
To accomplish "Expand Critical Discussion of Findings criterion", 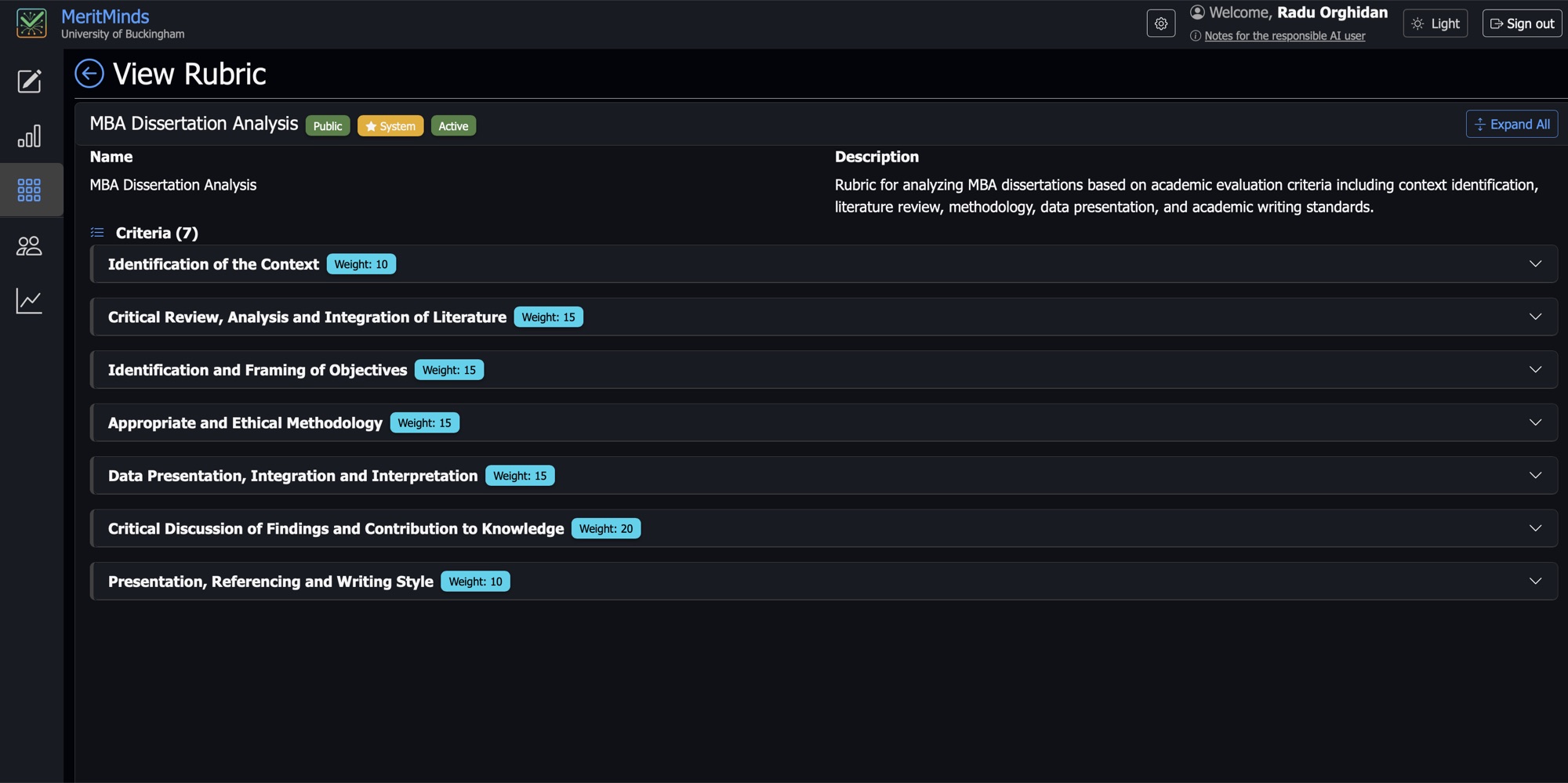I will tap(824, 528).
